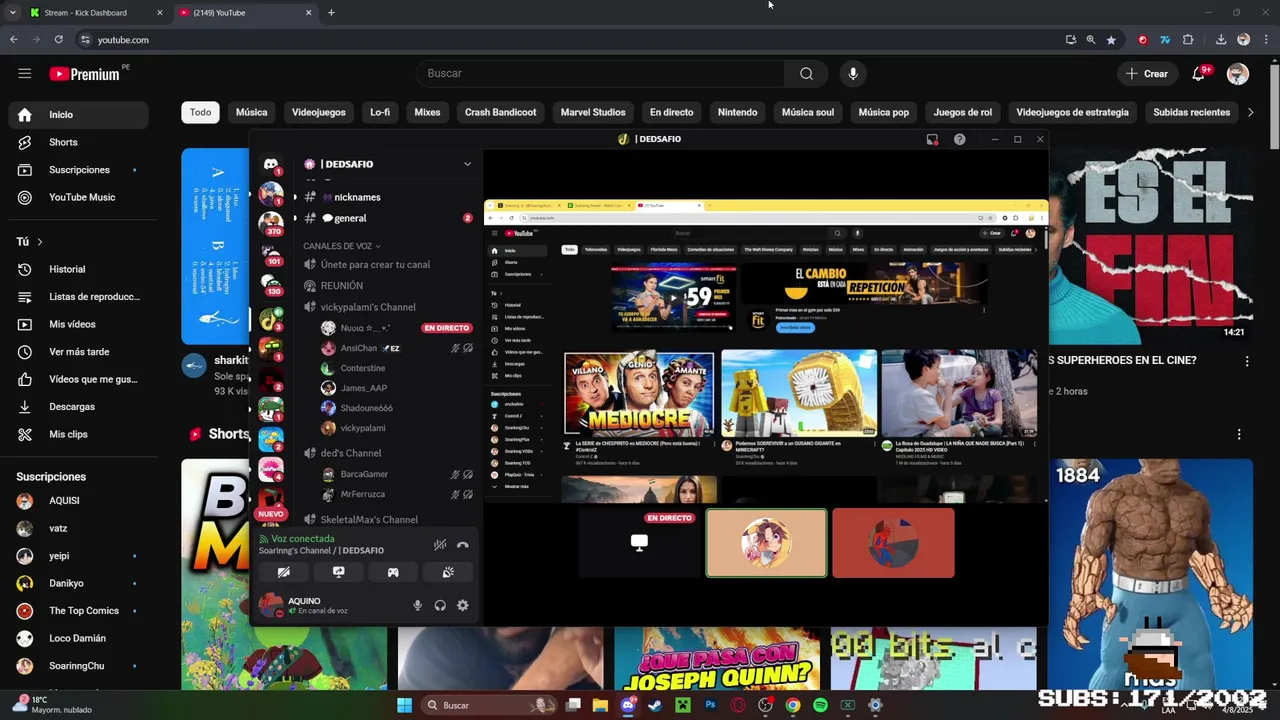Open the Discord direct messages home icon
Image resolution: width=1280 pixels, height=720 pixels.
[x=271, y=164]
